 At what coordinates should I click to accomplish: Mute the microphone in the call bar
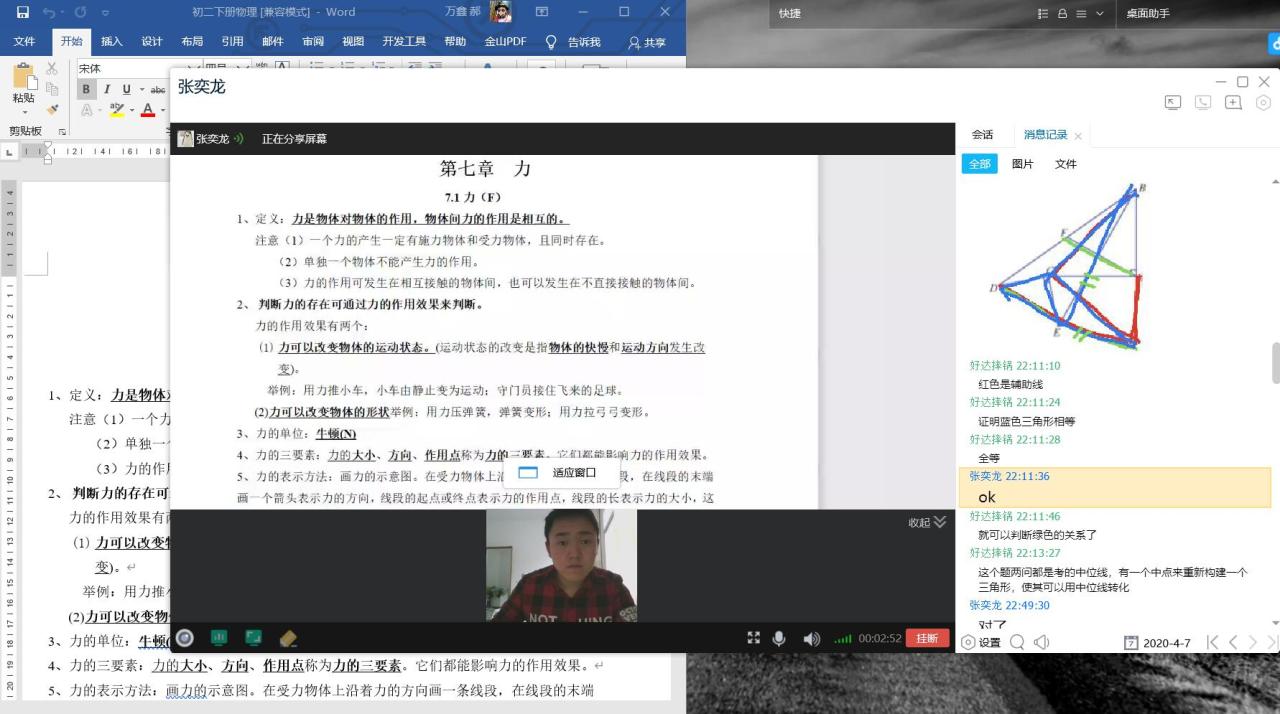[779, 638]
